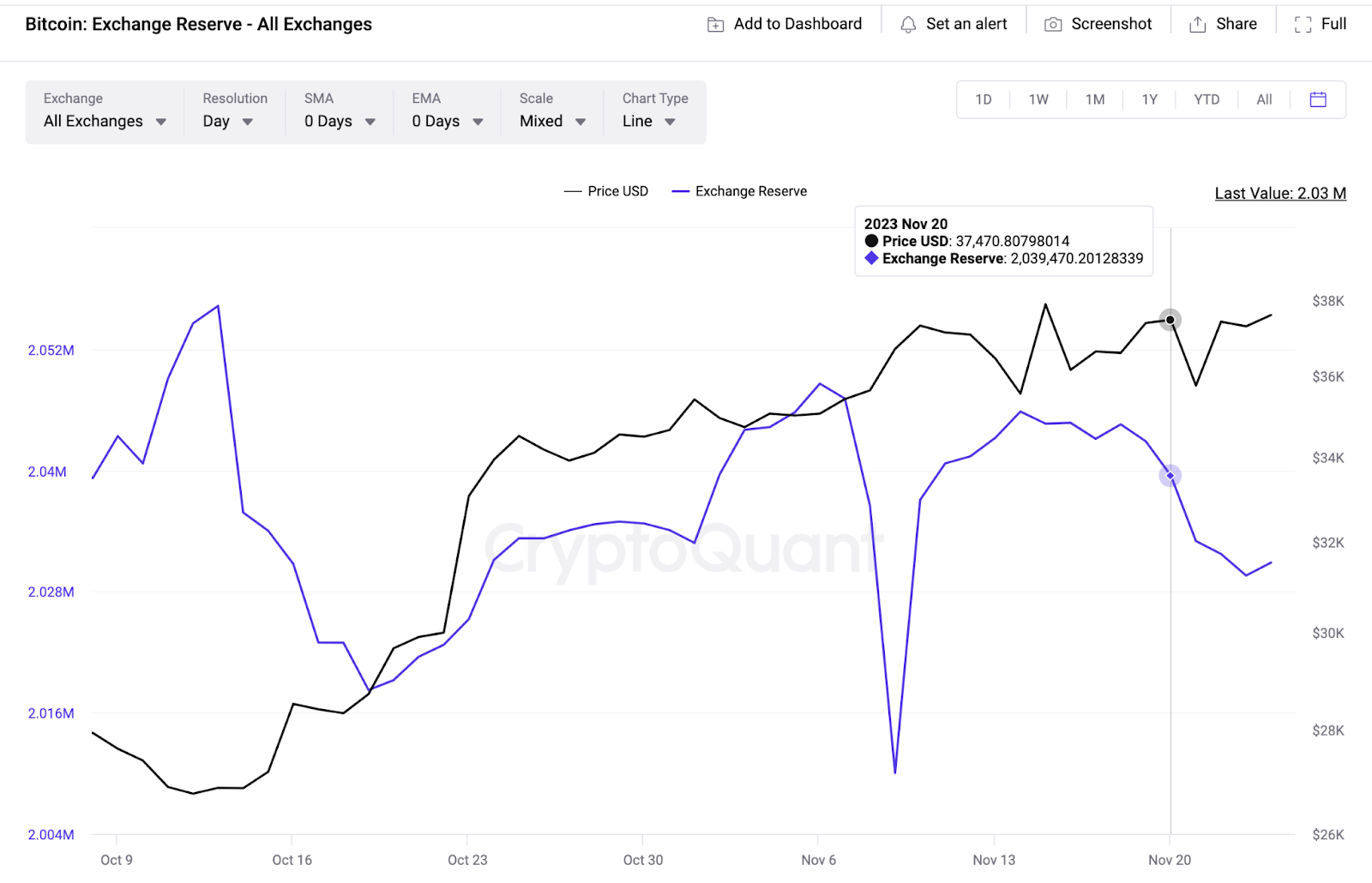Click the Screenshot camera icon
1372x883 pixels.
1053,25
